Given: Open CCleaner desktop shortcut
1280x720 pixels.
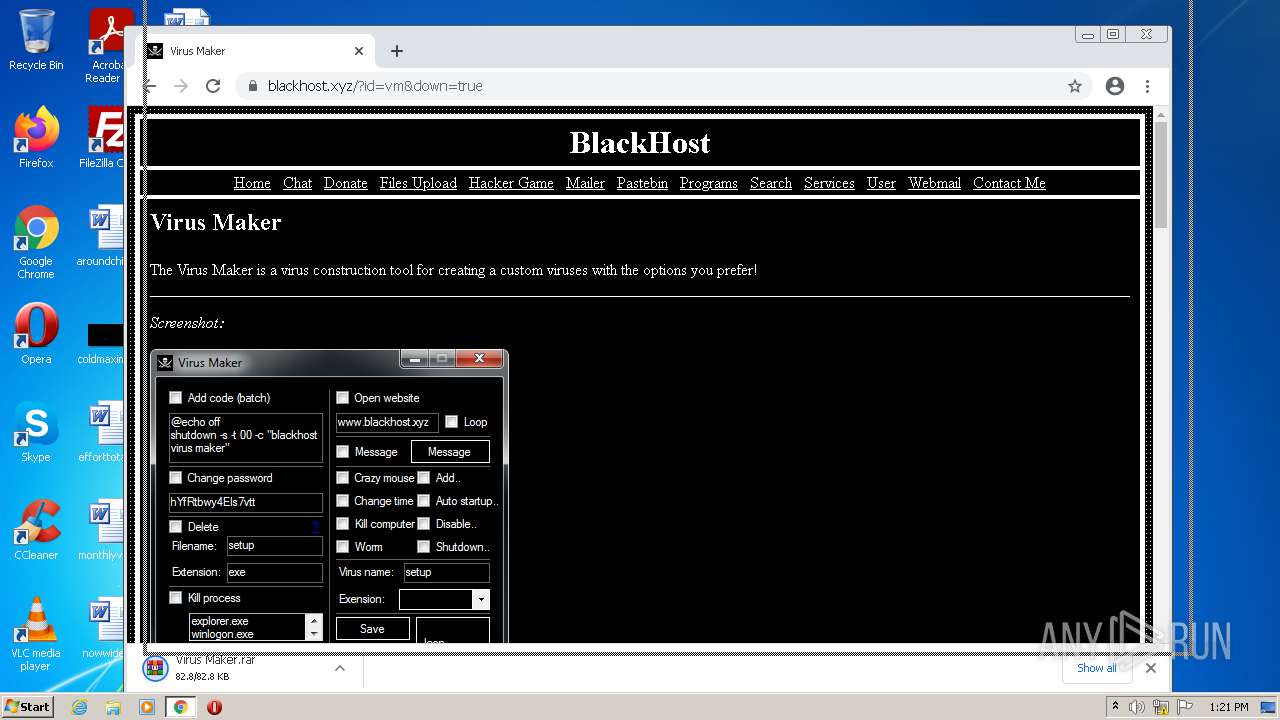Looking at the screenshot, I should pos(36,529).
